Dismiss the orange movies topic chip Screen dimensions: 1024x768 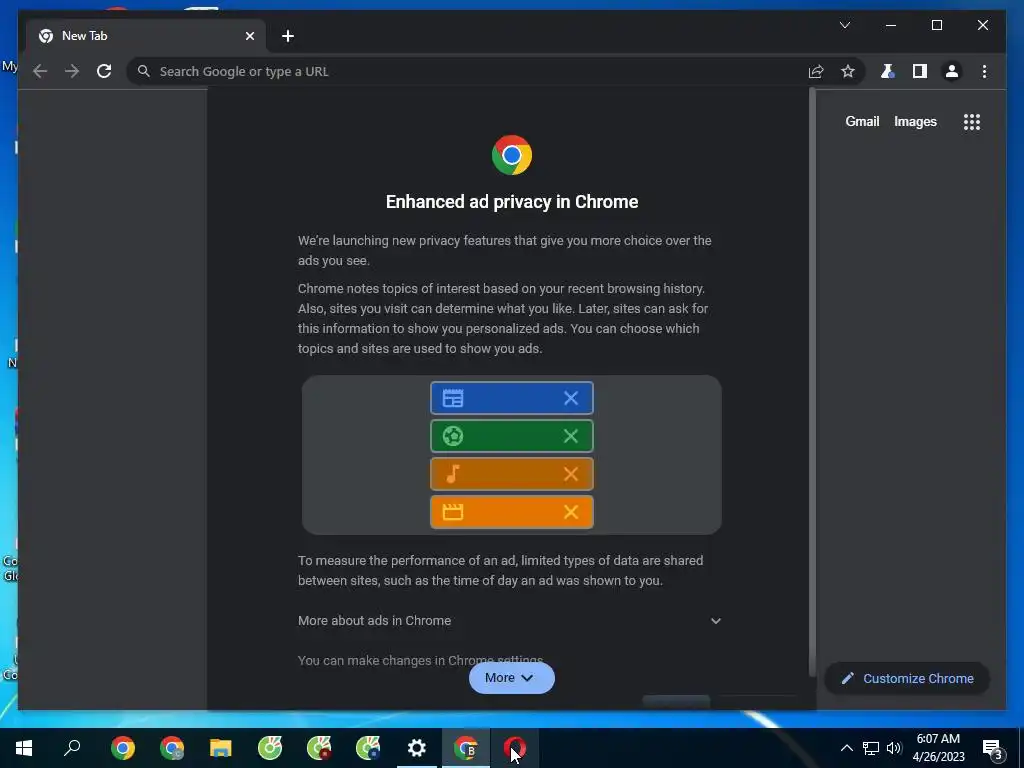pos(571,512)
